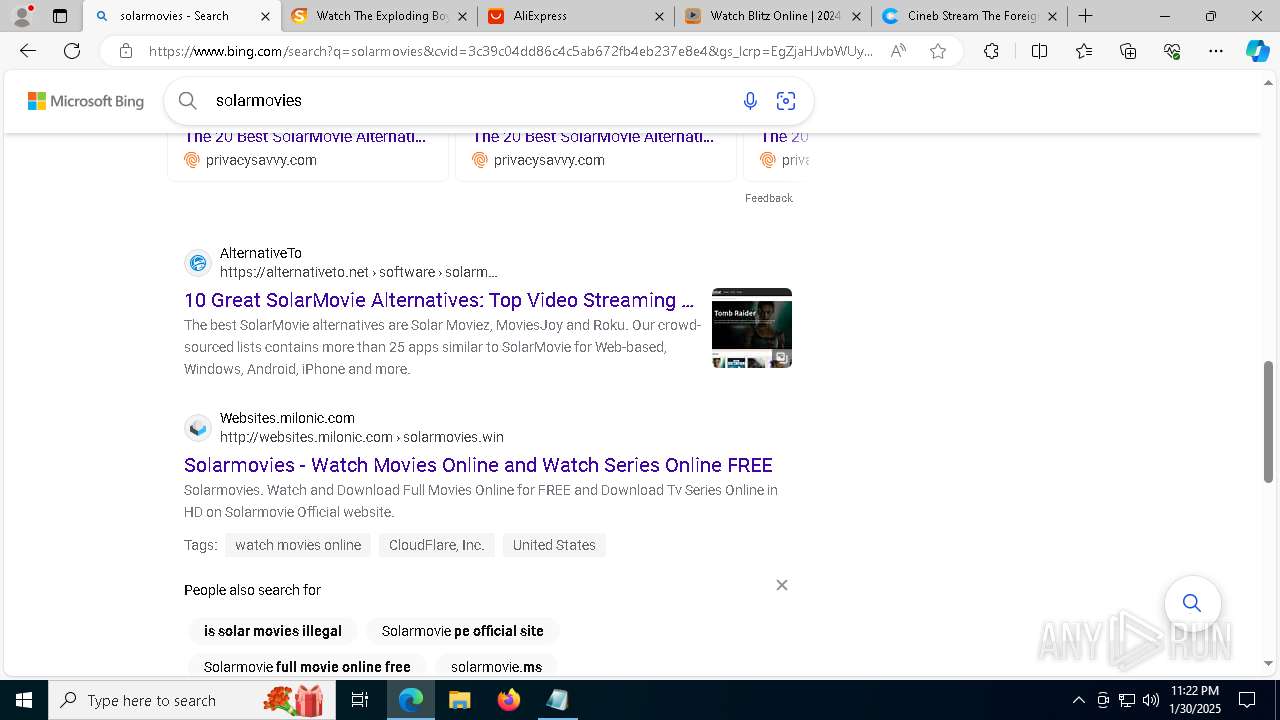Image resolution: width=1280 pixels, height=720 pixels.
Task: Dismiss the People also search for box
Action: click(x=782, y=585)
